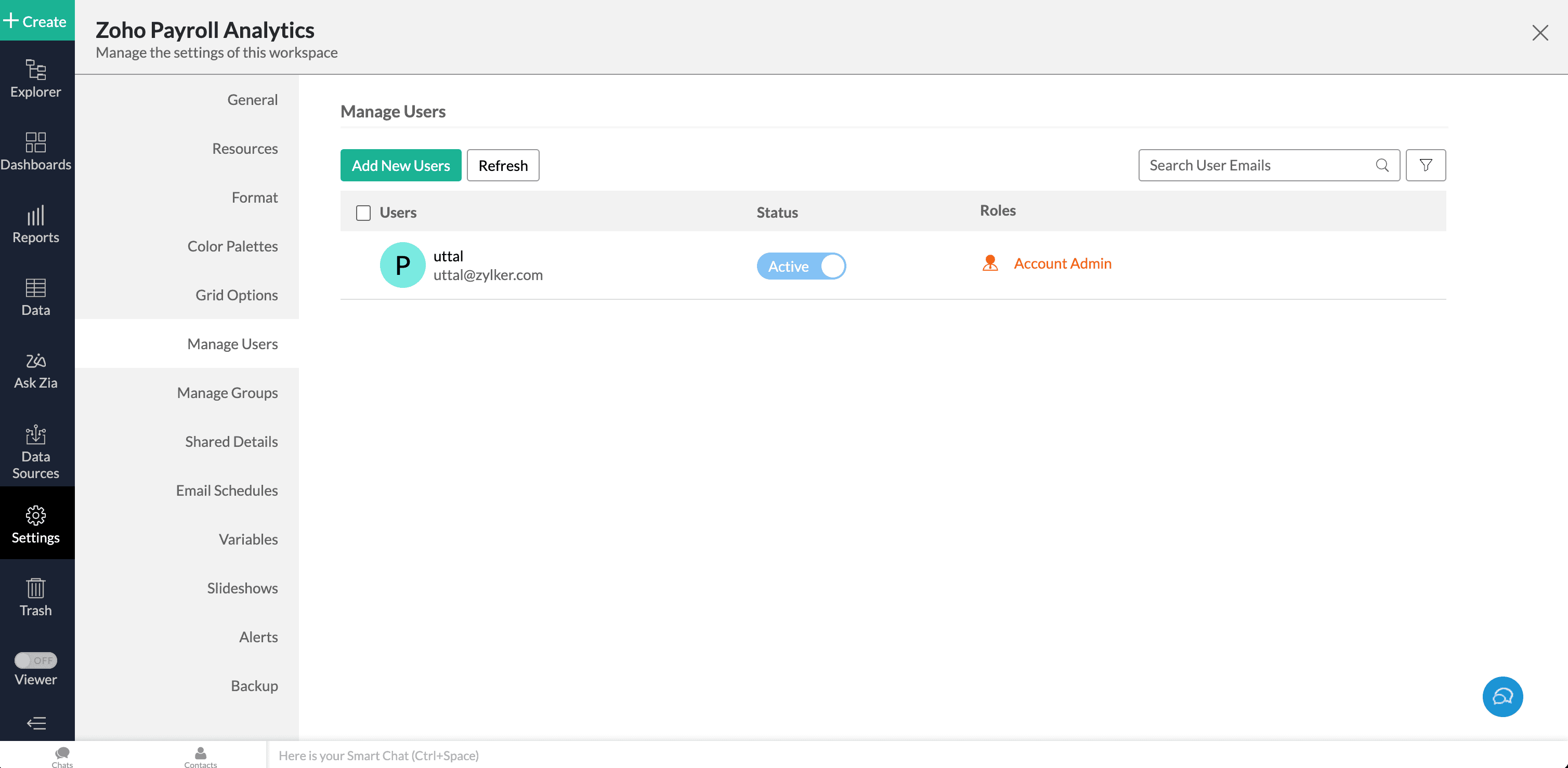Click inside the Search User Emails field

1254,165
